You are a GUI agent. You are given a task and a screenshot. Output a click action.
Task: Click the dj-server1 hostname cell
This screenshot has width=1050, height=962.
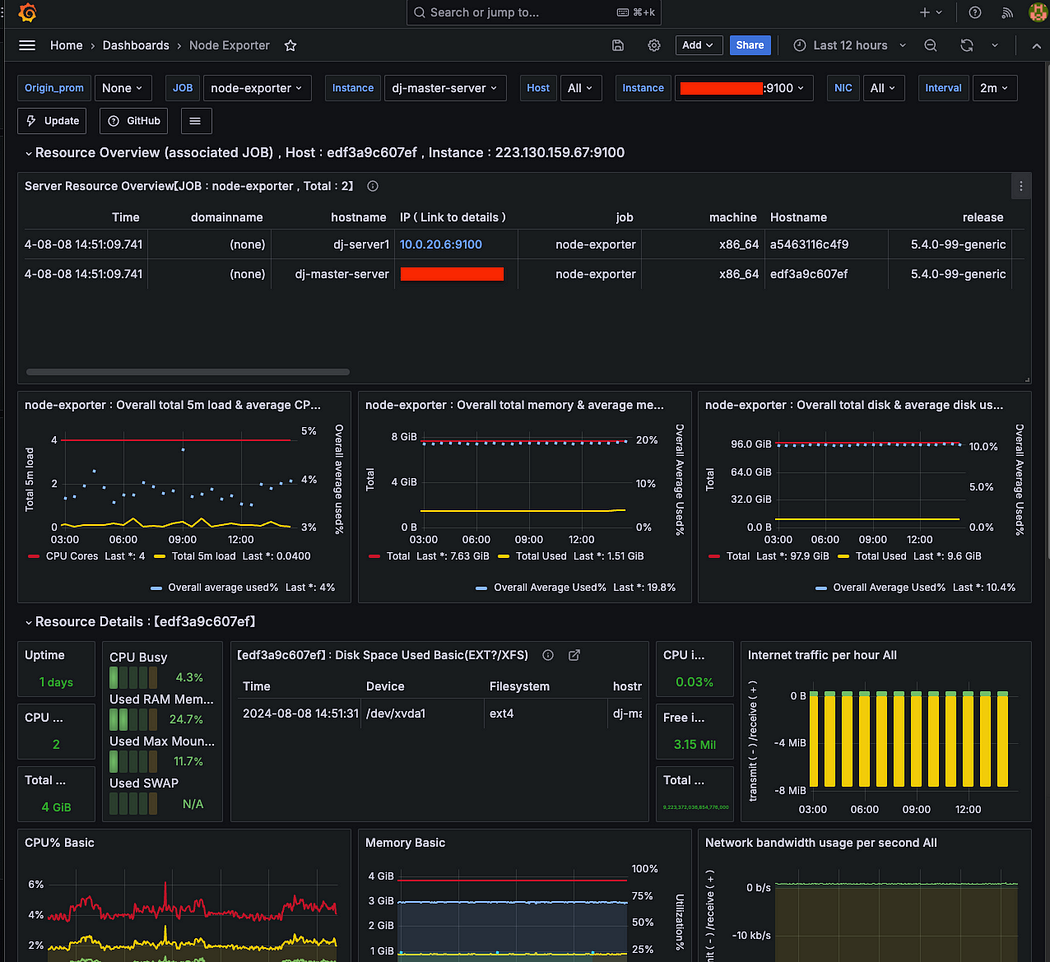(x=361, y=245)
